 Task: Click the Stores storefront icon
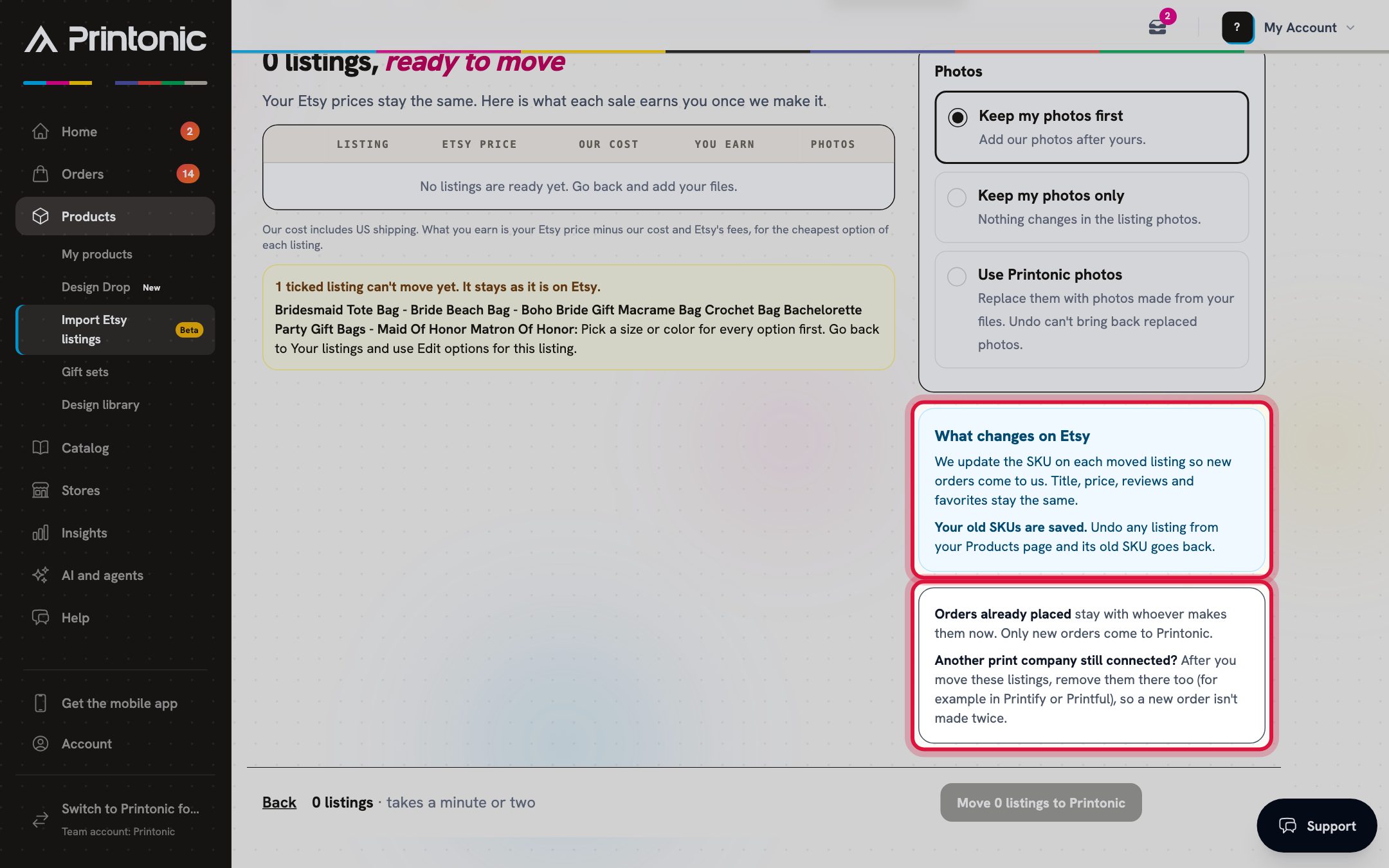pos(41,490)
